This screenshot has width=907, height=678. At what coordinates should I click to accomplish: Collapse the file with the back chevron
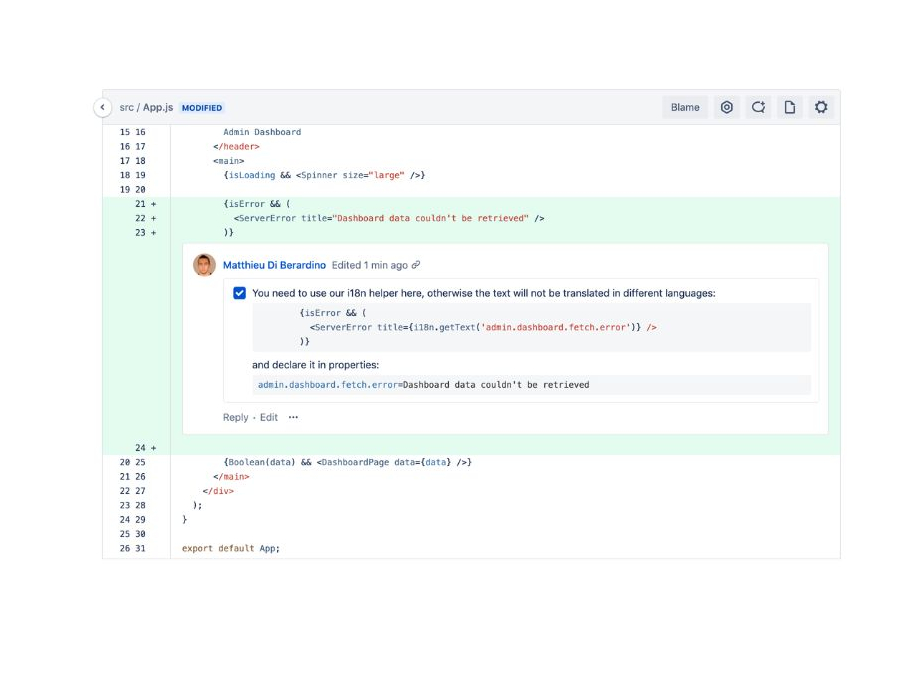102,107
